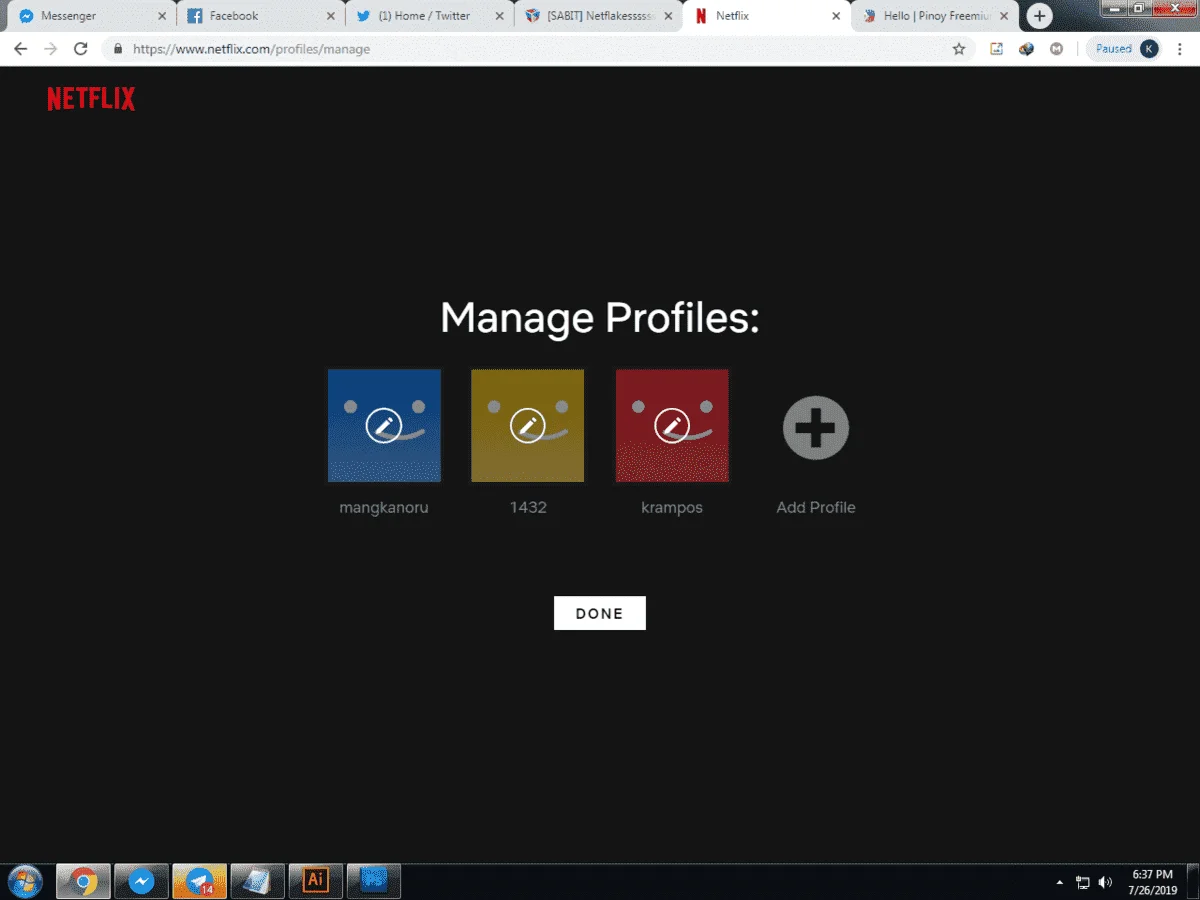Open the Notepad taskbar app

(257, 881)
